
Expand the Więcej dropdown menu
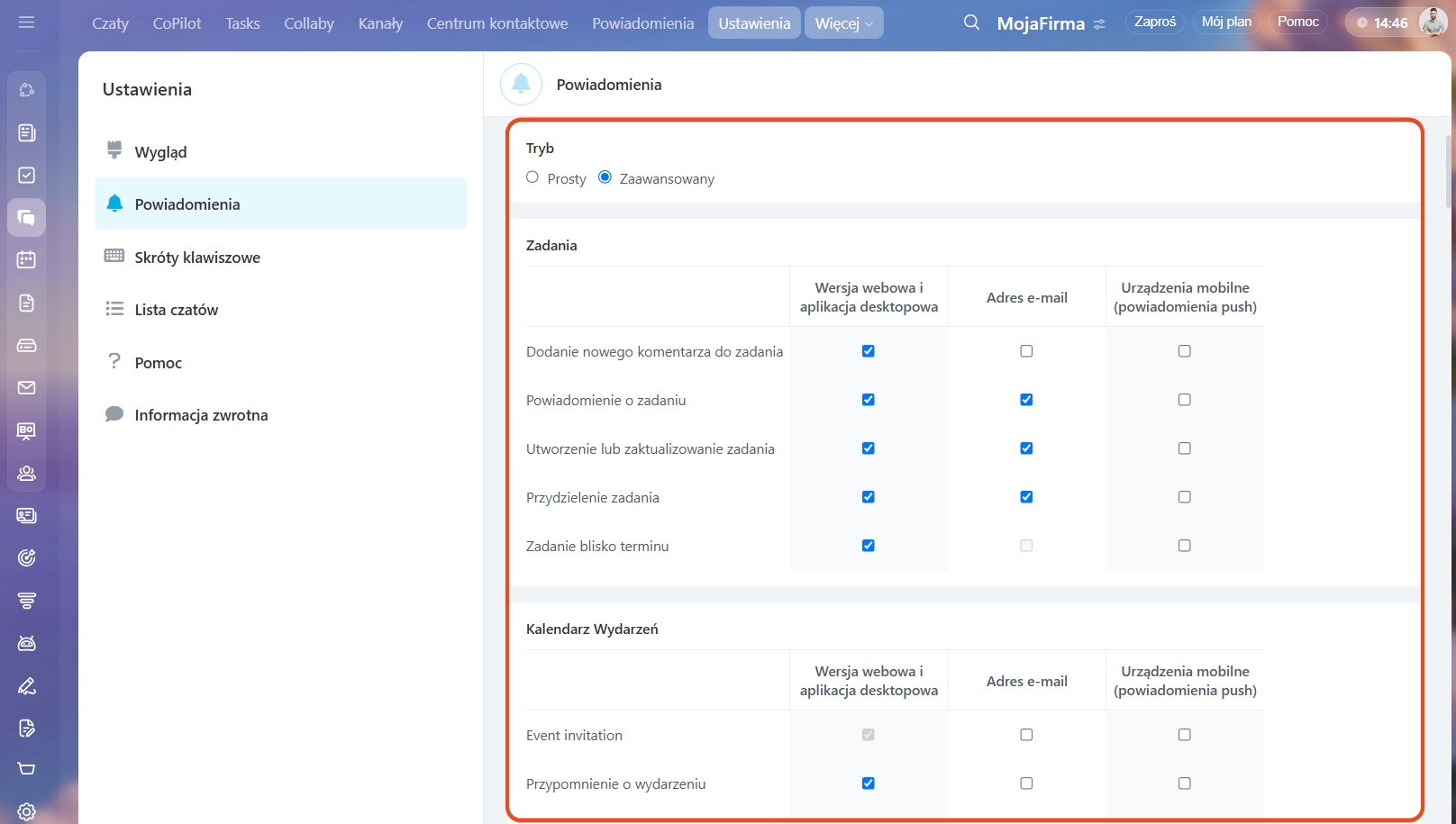pyautogui.click(x=843, y=23)
